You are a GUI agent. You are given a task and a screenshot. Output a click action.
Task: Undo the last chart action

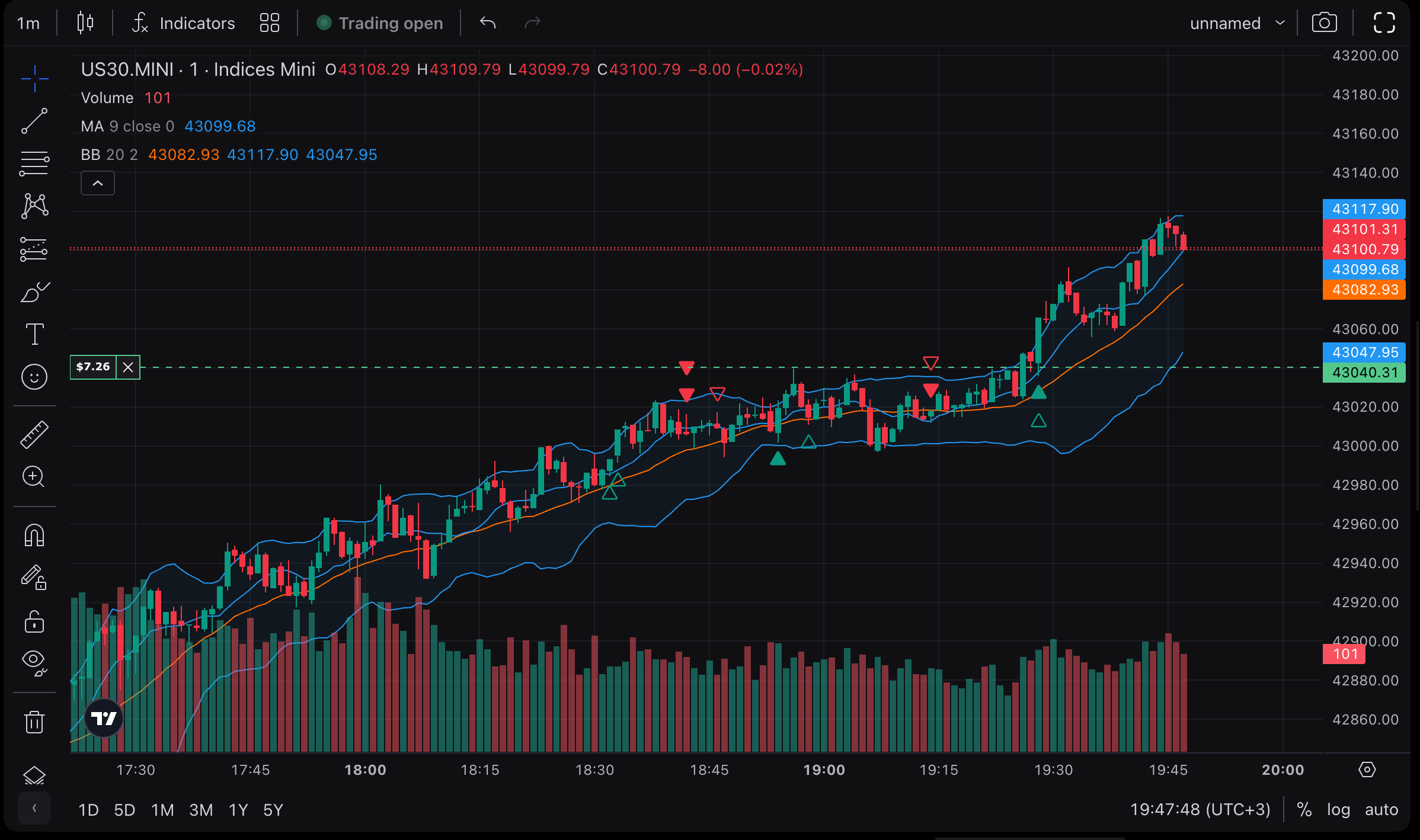[x=488, y=23]
